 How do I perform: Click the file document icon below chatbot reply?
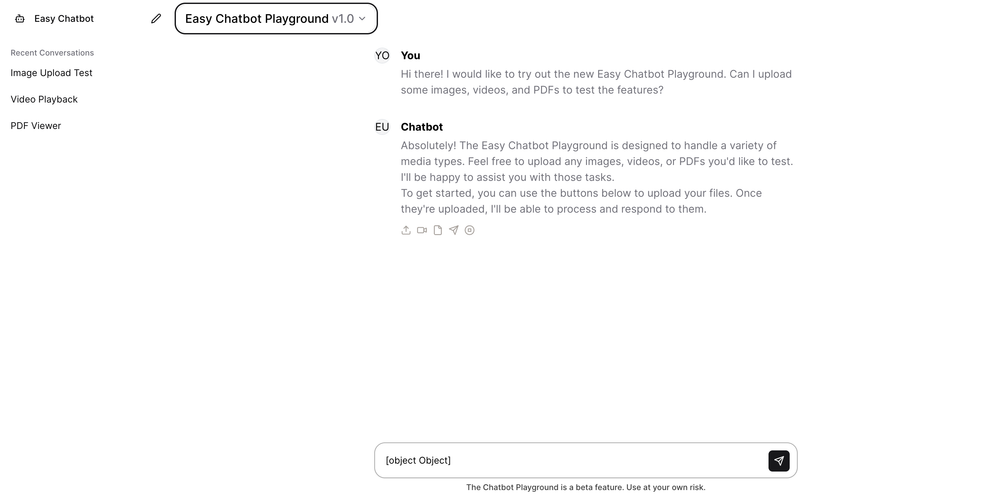click(438, 230)
